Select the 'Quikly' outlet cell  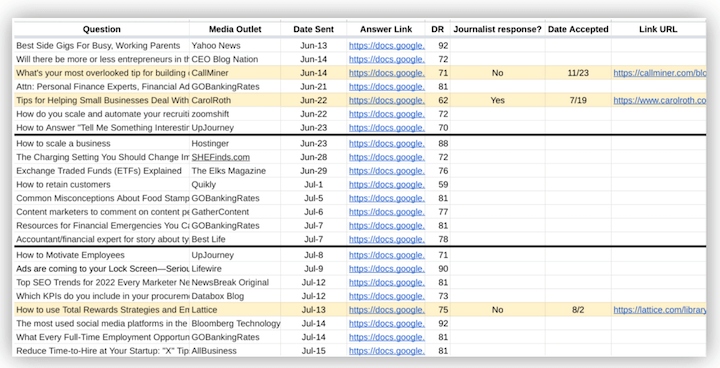point(235,184)
